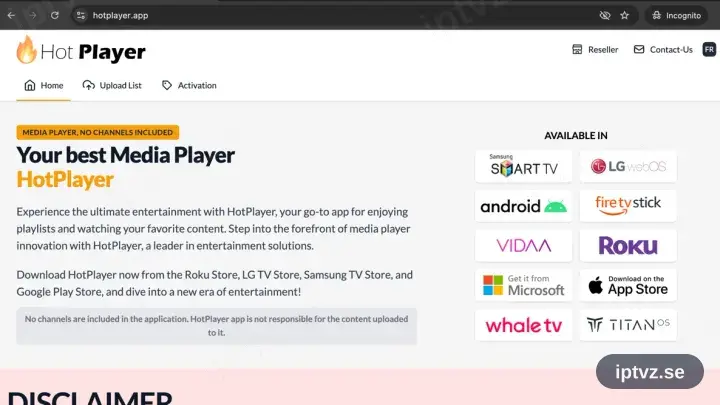
Task: Click the Activation tag icon
Action: pos(167,85)
